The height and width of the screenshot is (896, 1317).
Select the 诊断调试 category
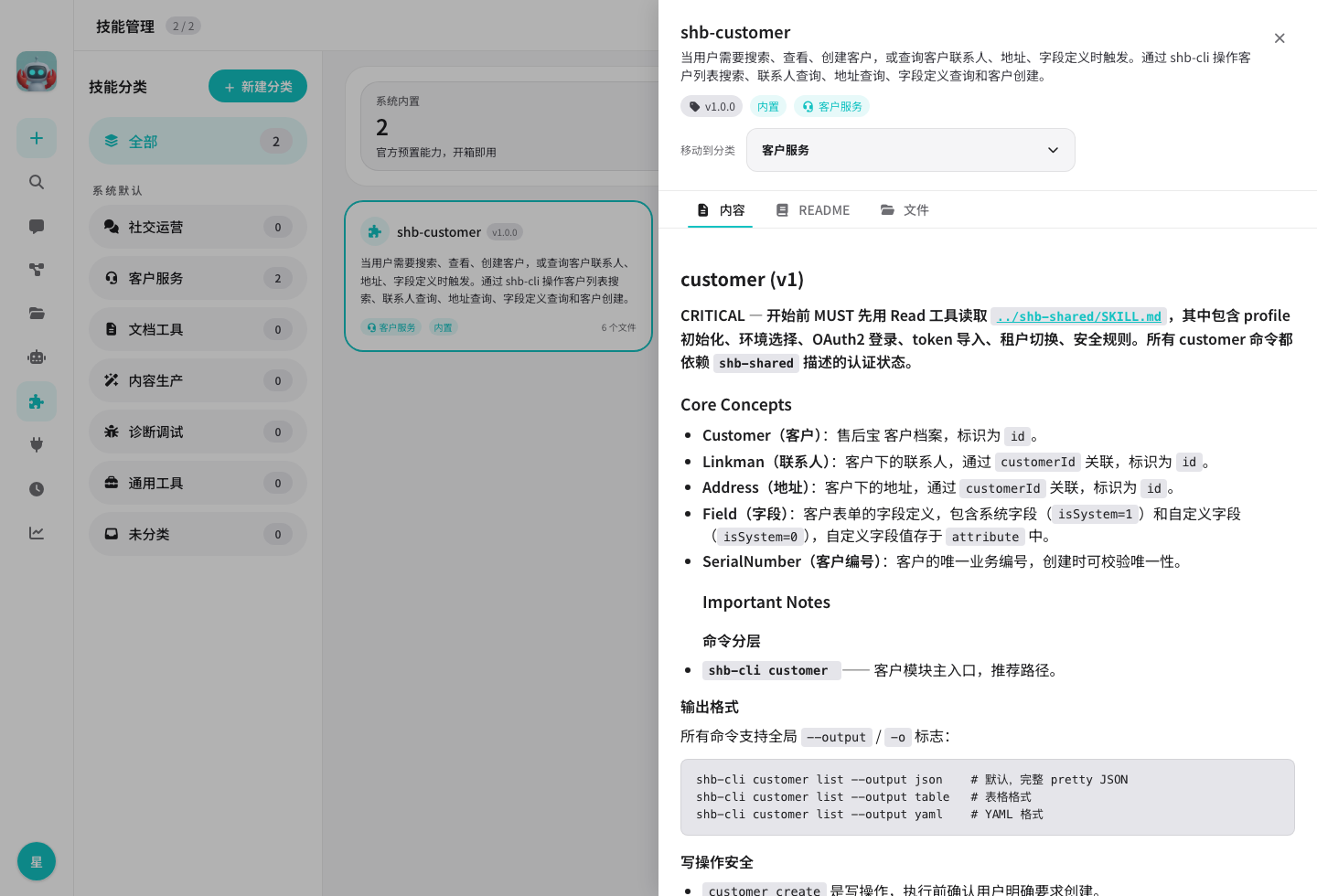[x=198, y=432]
